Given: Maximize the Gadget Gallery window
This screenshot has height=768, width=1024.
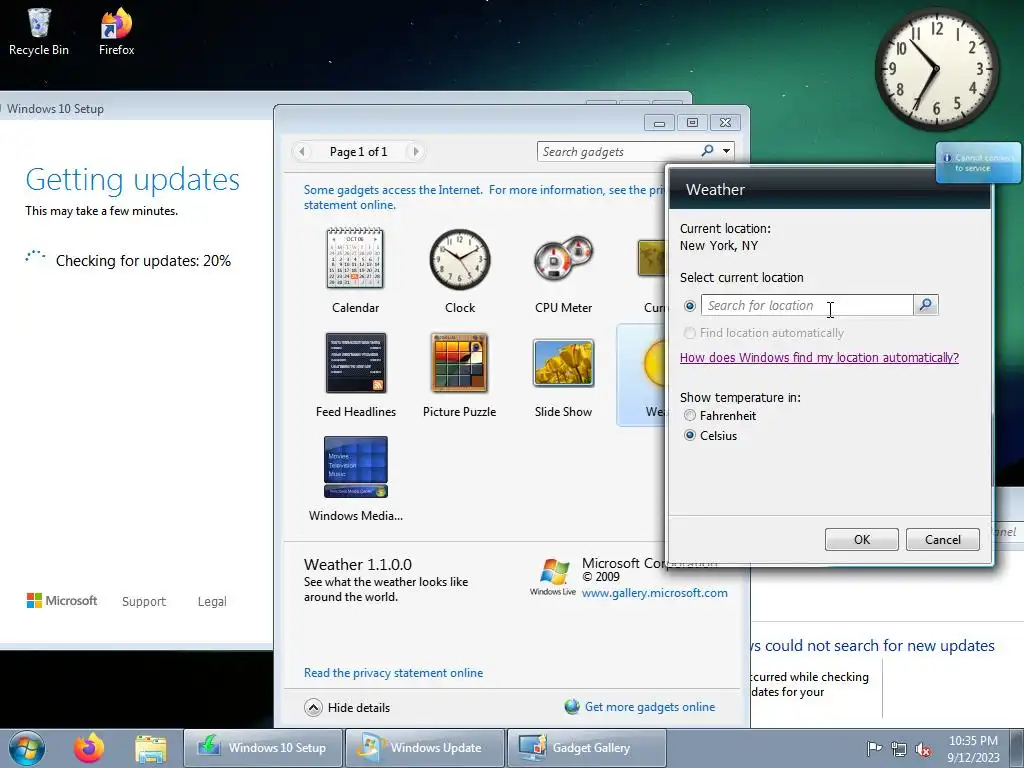Looking at the screenshot, I should (x=692, y=123).
